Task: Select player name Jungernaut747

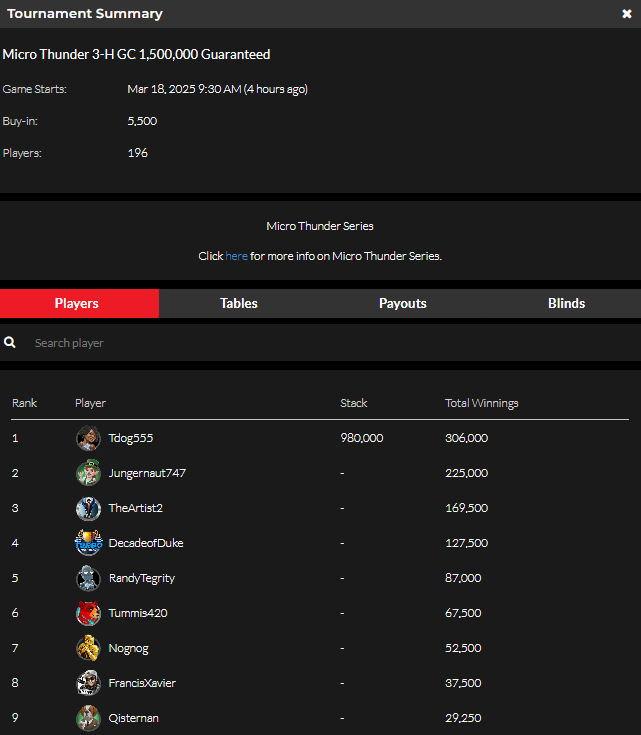Action: pos(147,473)
